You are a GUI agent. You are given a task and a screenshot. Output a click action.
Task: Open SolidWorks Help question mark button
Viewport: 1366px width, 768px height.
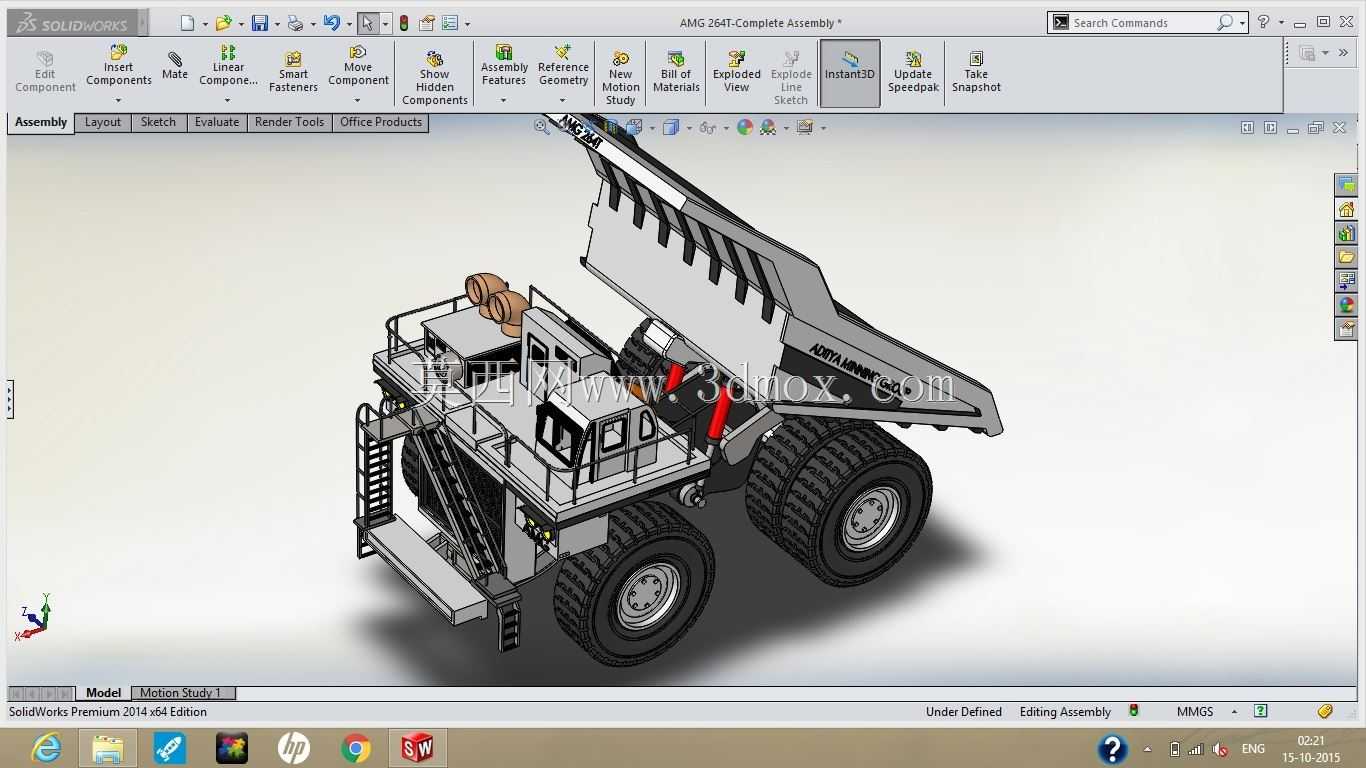[x=1263, y=22]
